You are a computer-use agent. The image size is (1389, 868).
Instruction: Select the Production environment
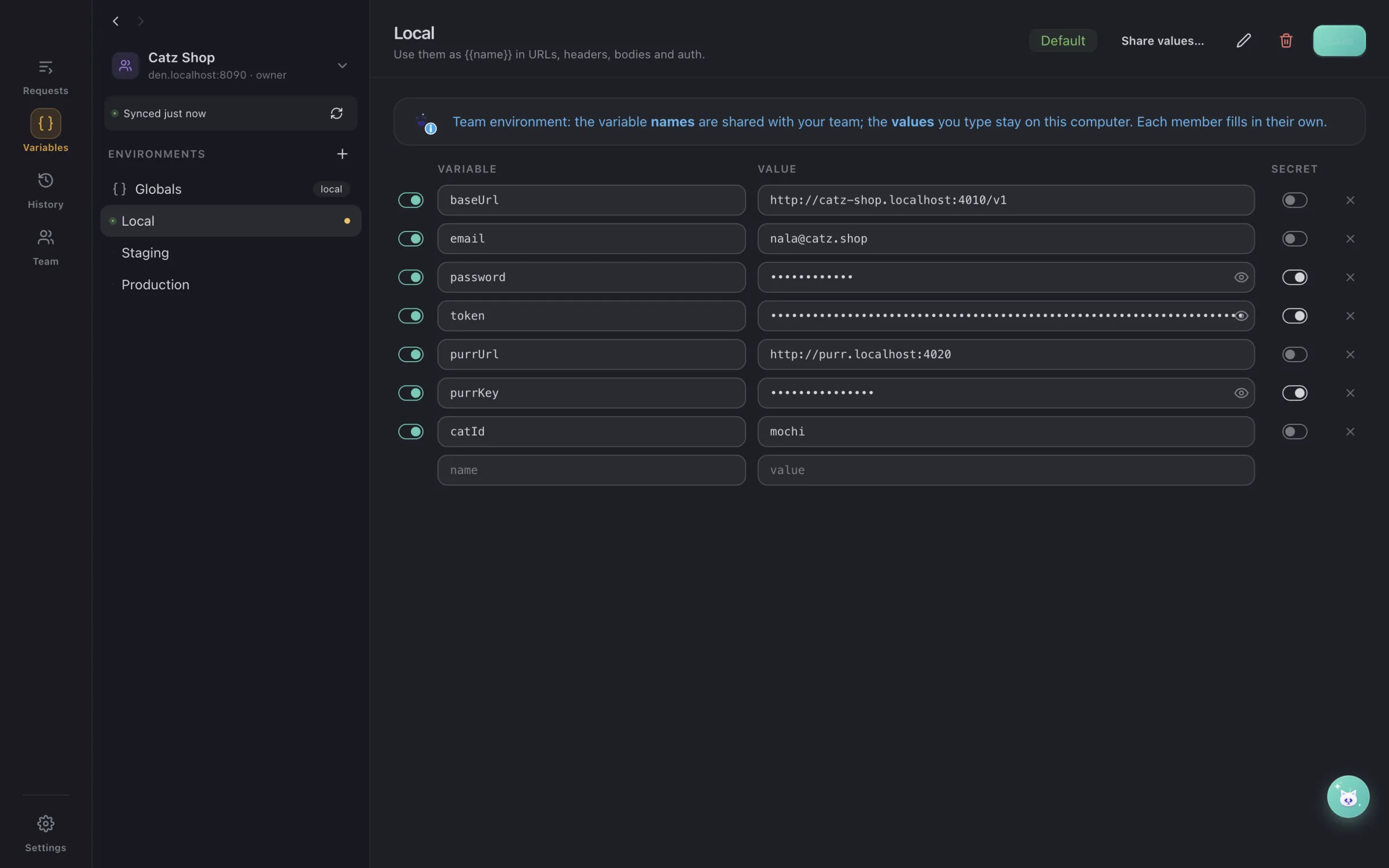230,285
